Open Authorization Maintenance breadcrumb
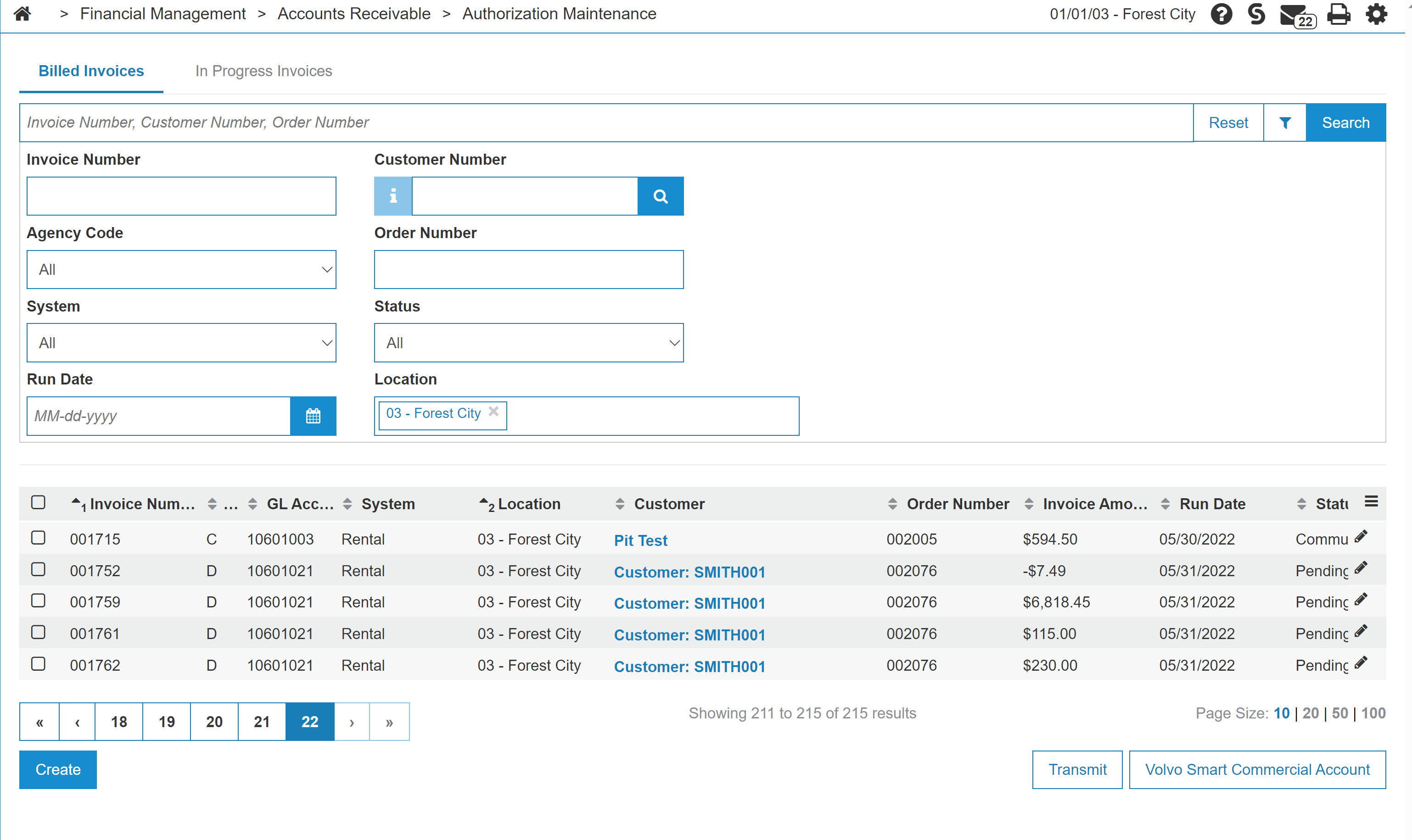 click(x=559, y=14)
